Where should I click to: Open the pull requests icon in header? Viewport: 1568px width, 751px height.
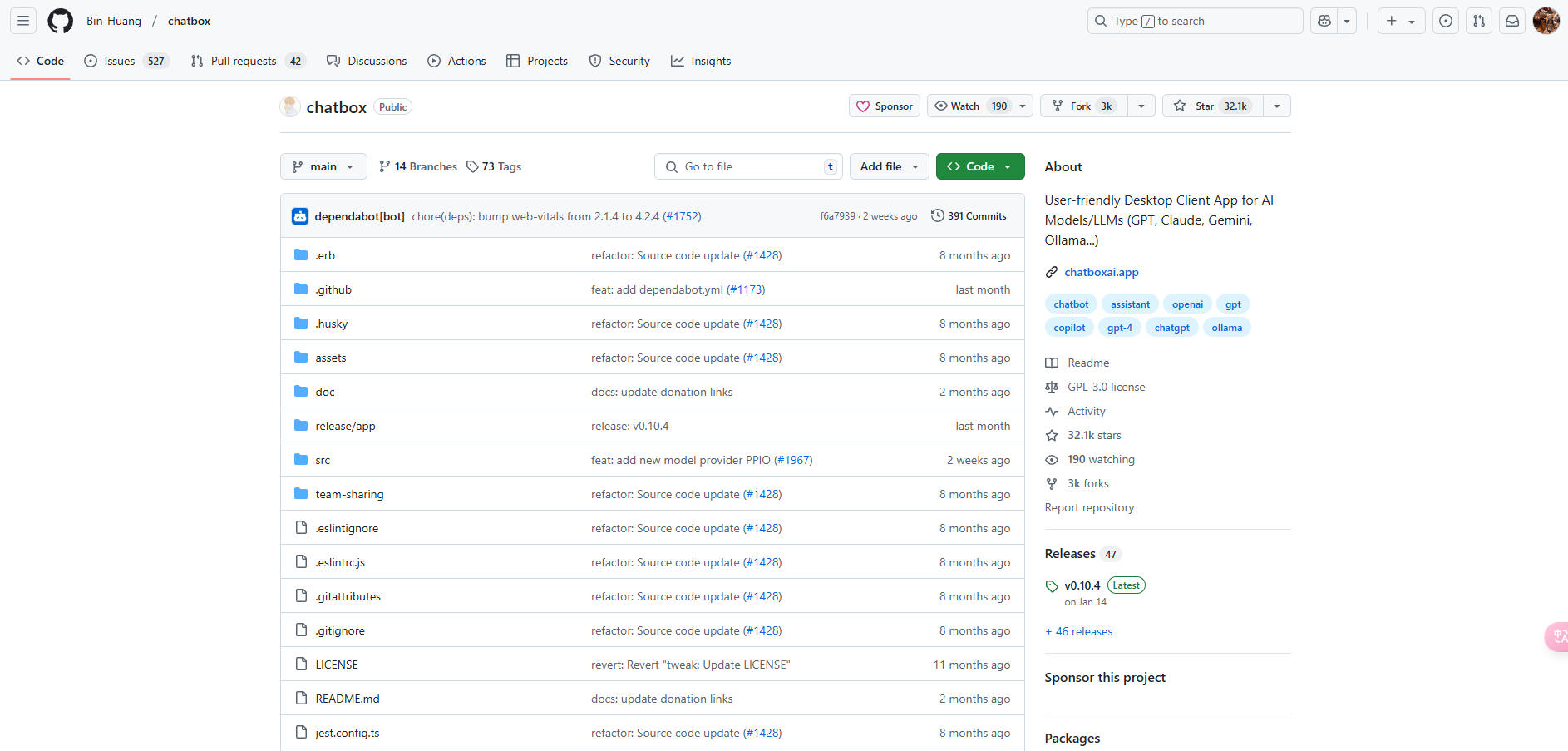1479,21
